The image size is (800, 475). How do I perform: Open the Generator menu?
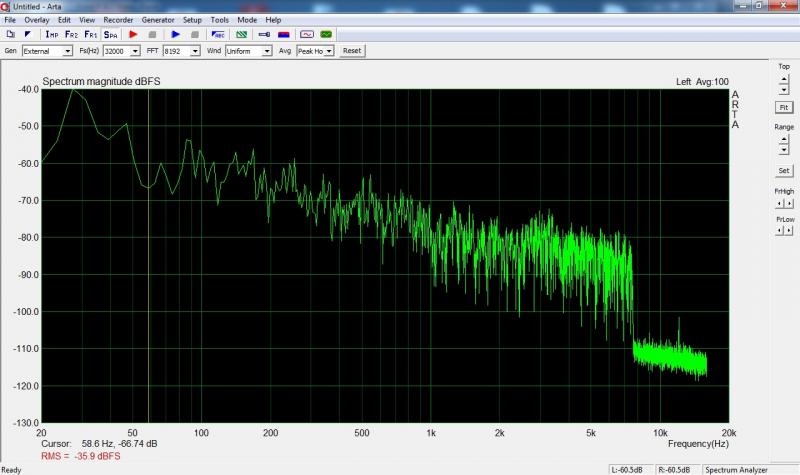point(158,19)
